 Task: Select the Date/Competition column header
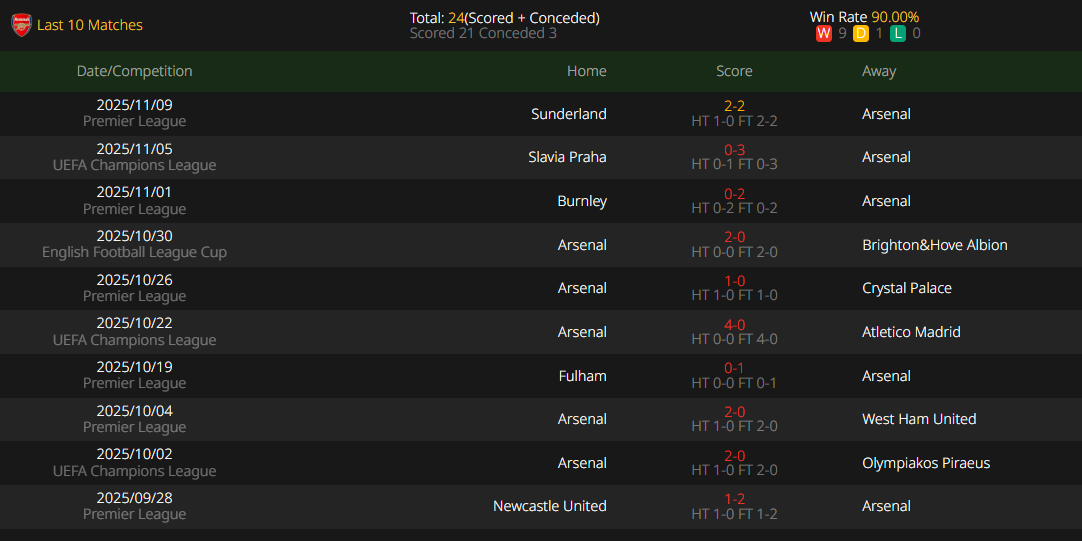click(x=134, y=71)
